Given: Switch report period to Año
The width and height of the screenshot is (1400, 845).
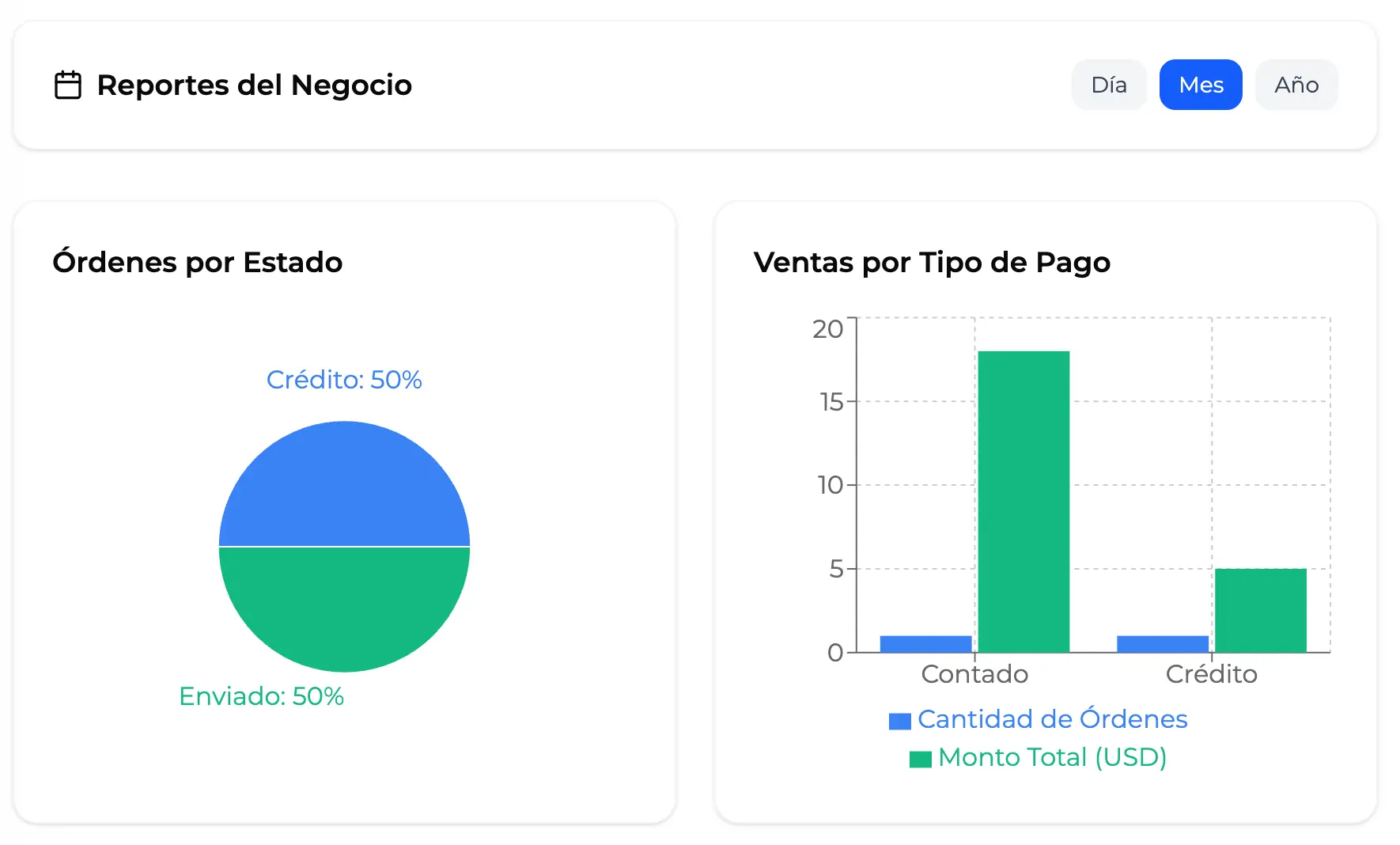Looking at the screenshot, I should click(1296, 85).
